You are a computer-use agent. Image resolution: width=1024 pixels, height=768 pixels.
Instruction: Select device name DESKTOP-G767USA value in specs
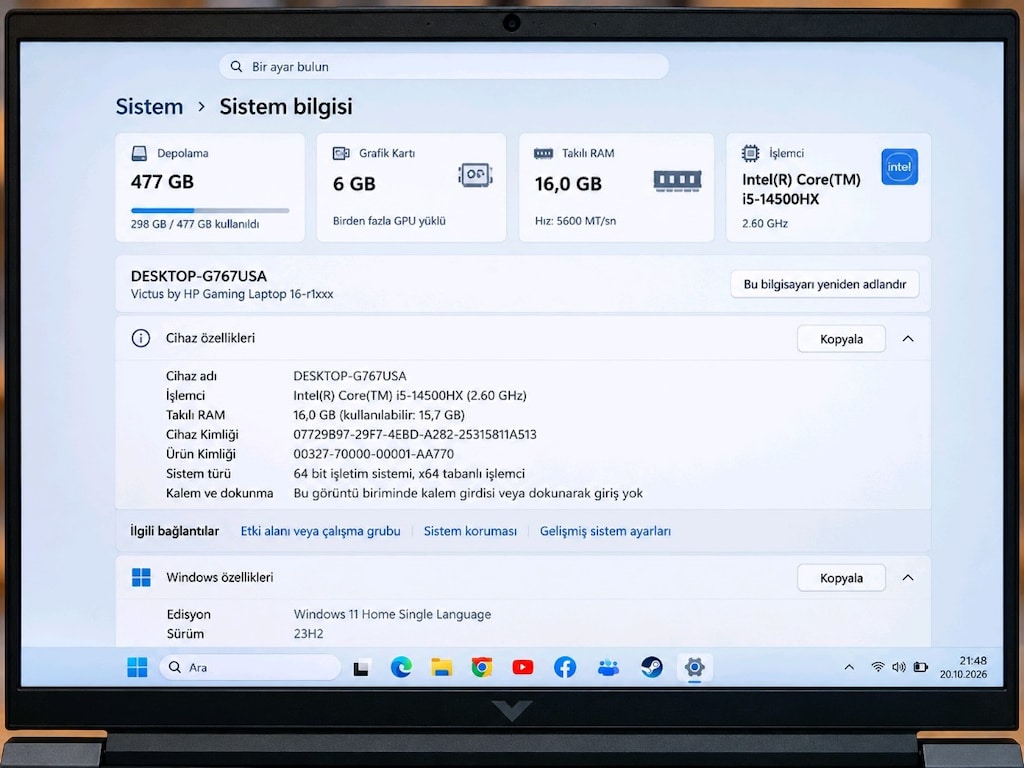click(350, 376)
